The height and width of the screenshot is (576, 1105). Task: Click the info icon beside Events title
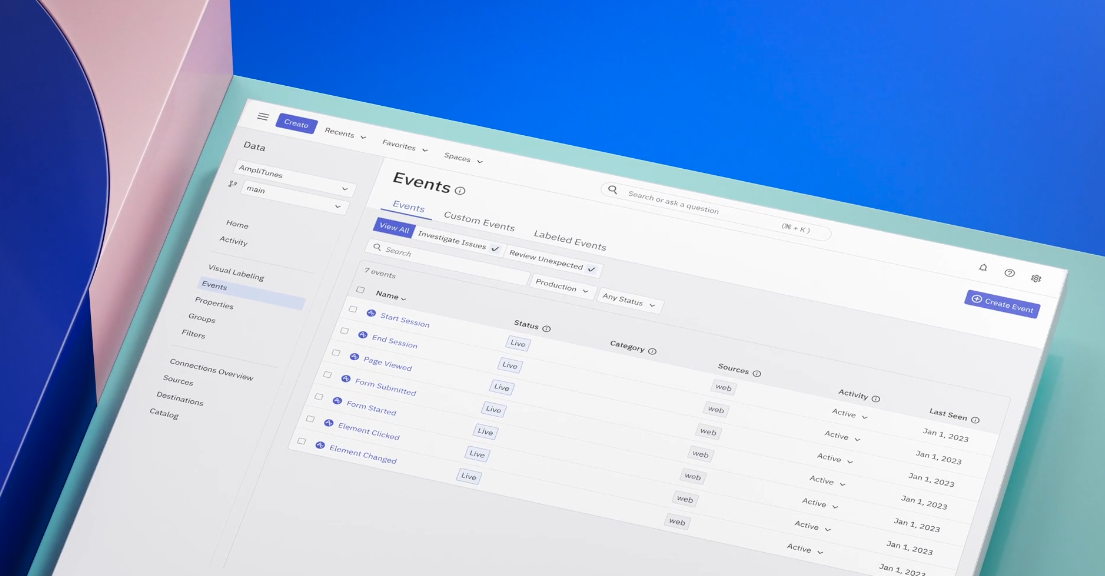click(x=460, y=190)
